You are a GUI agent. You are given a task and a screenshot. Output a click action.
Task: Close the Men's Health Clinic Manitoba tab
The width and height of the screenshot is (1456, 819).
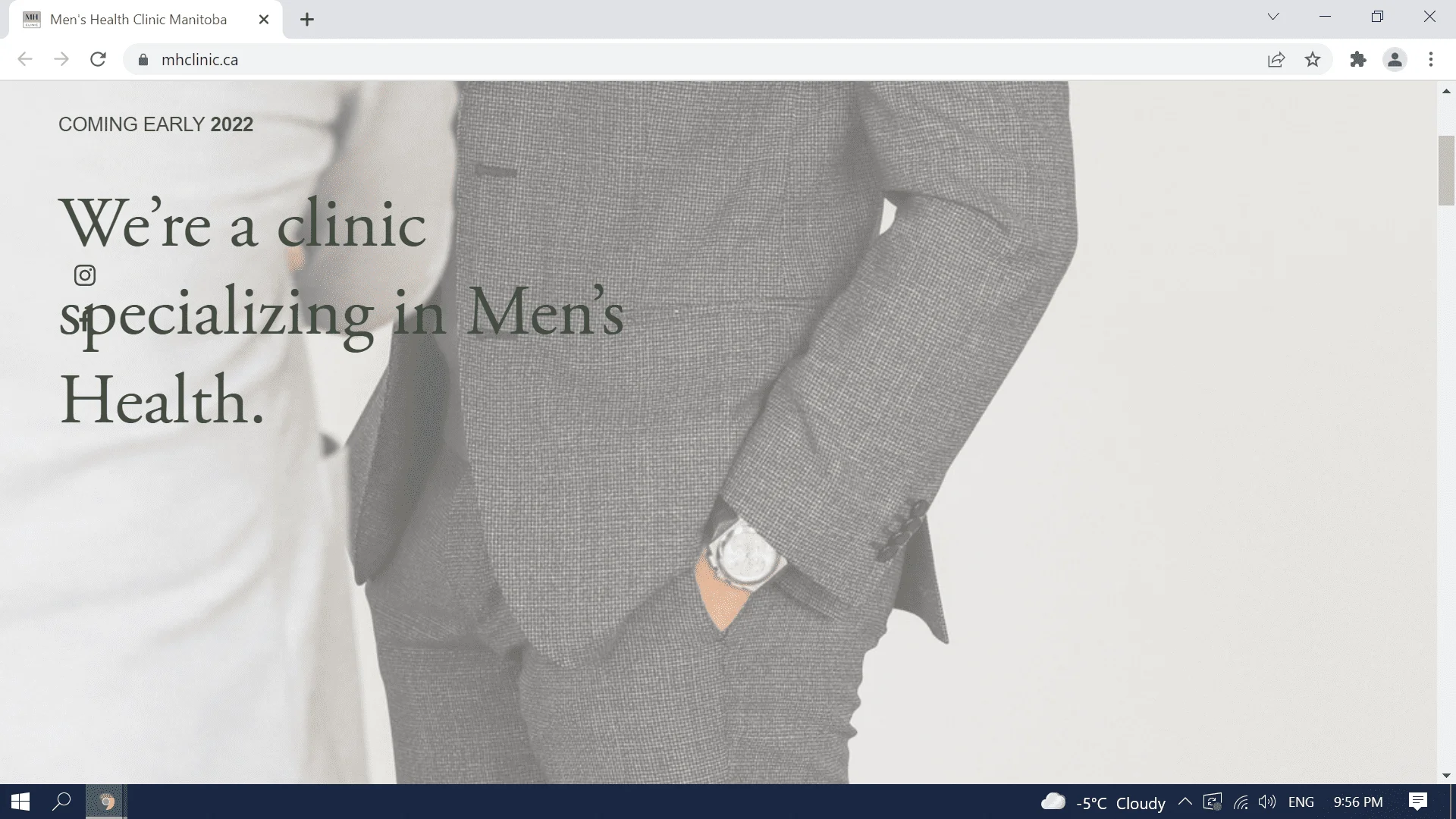pos(264,20)
